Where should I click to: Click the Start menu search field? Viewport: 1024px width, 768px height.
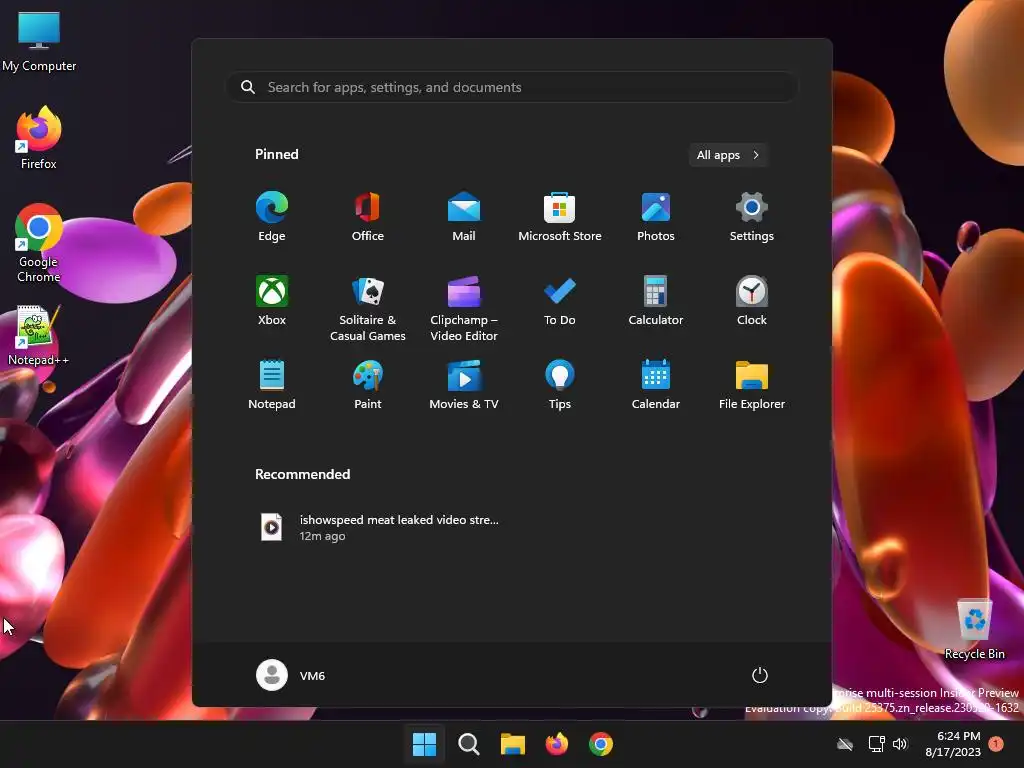click(512, 87)
